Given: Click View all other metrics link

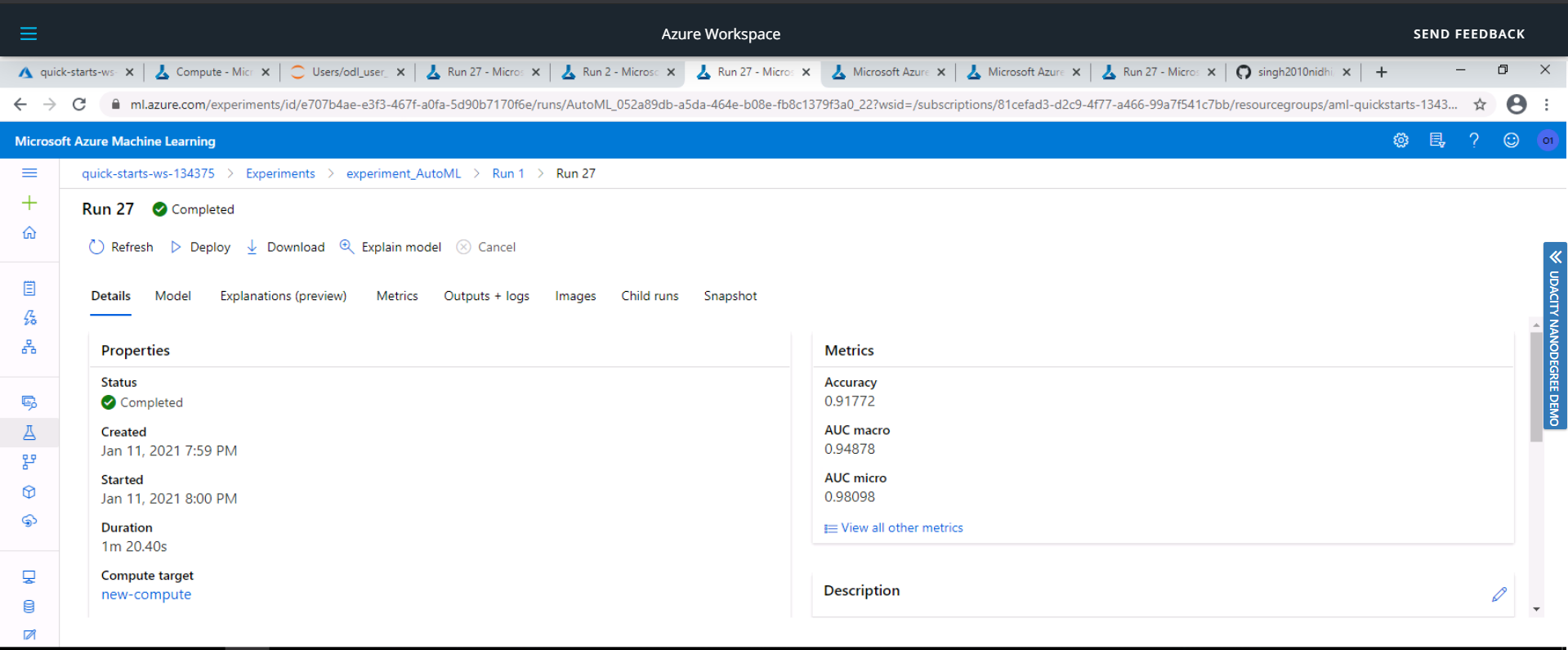Looking at the screenshot, I should 894,528.
